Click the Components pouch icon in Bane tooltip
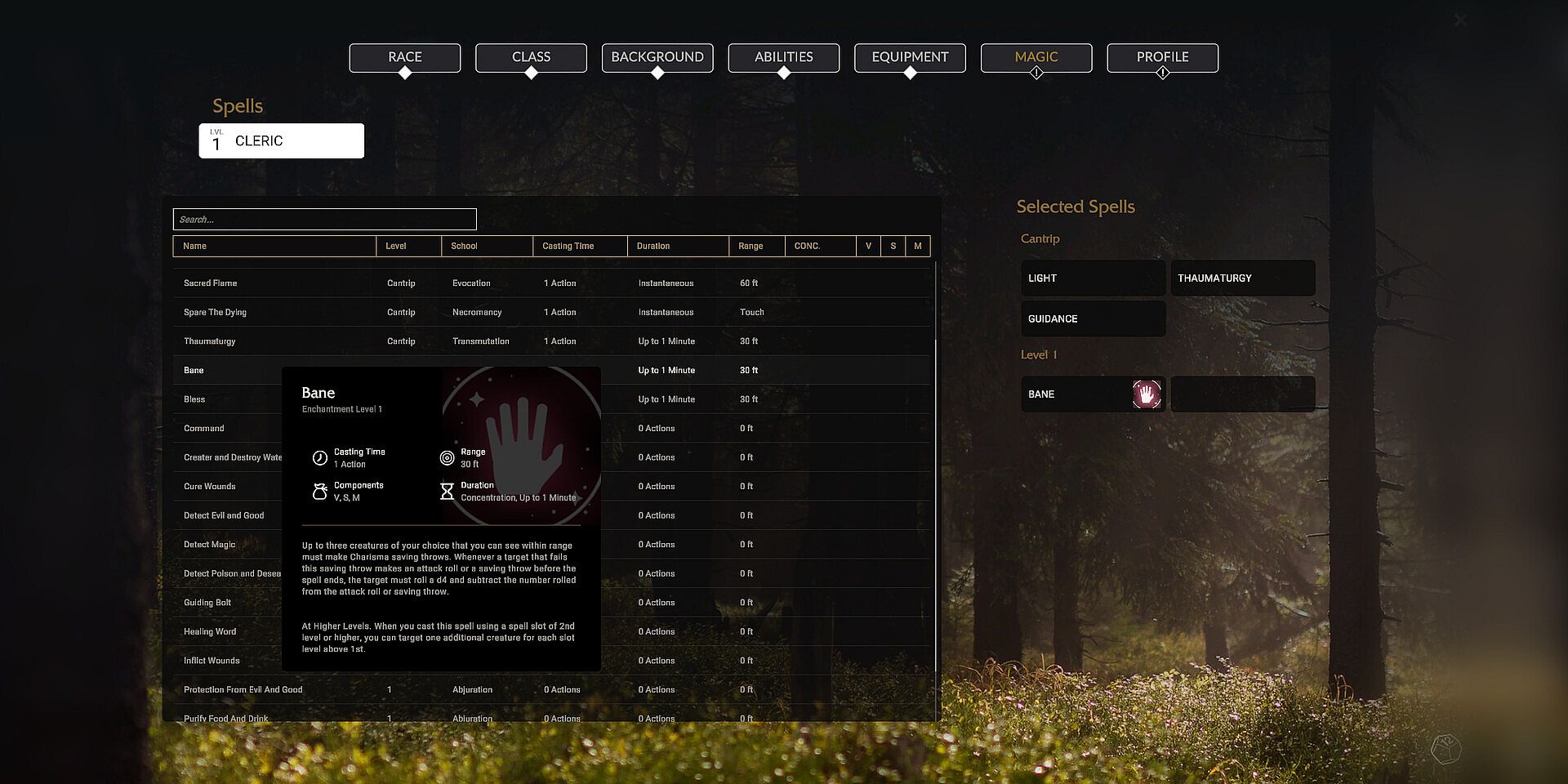Screen dimensions: 1568x784 [320, 492]
